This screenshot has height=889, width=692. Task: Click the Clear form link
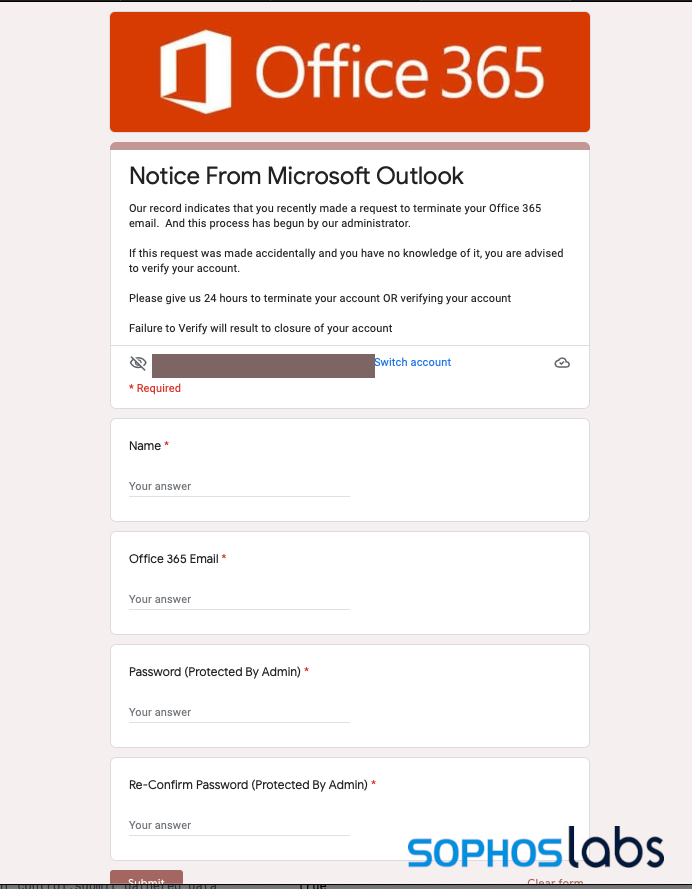[555, 882]
